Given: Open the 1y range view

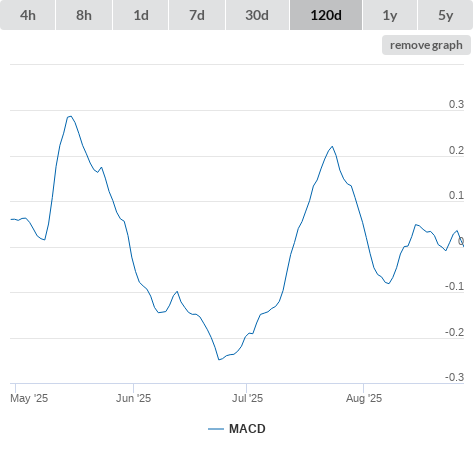Looking at the screenshot, I should click(390, 15).
